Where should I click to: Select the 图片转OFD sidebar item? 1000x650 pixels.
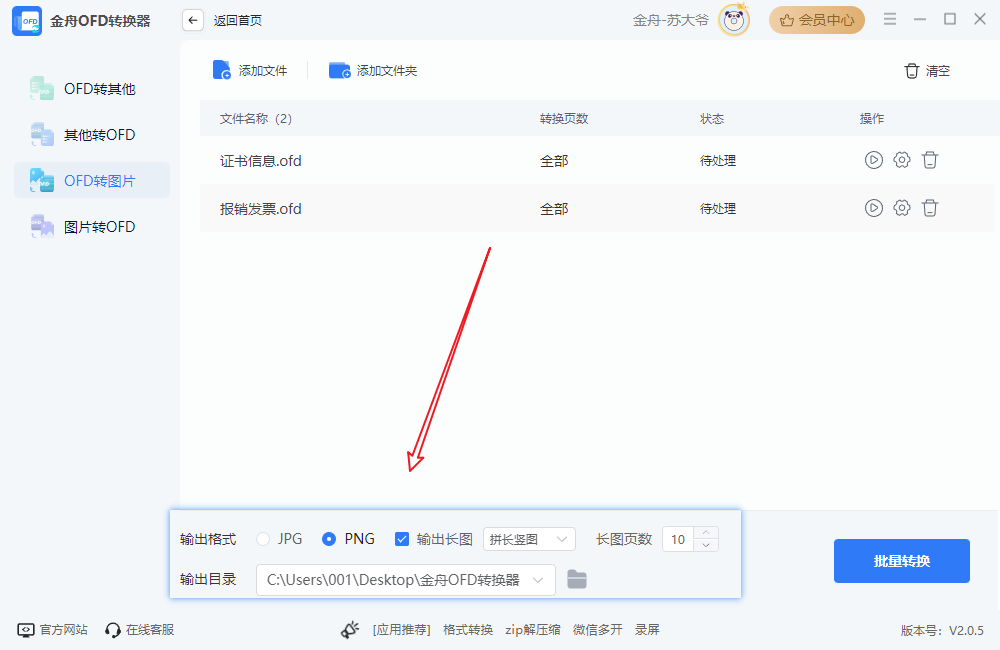point(92,226)
